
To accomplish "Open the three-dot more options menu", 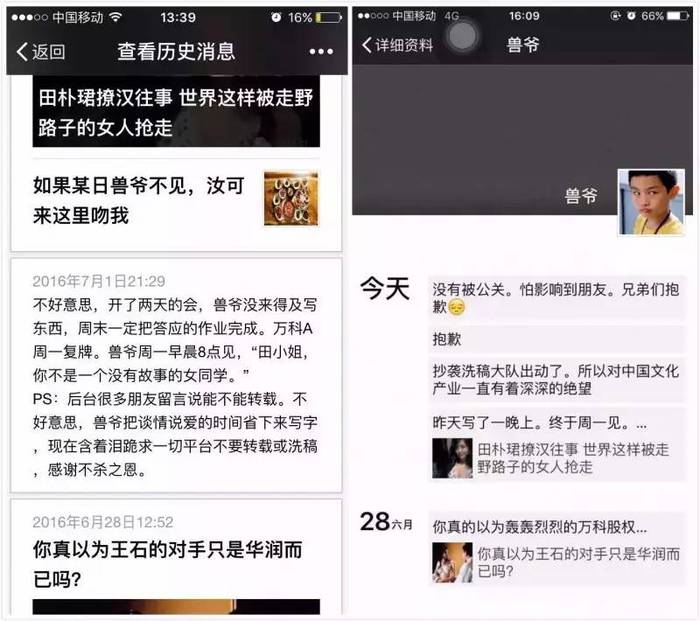I will (x=321, y=52).
